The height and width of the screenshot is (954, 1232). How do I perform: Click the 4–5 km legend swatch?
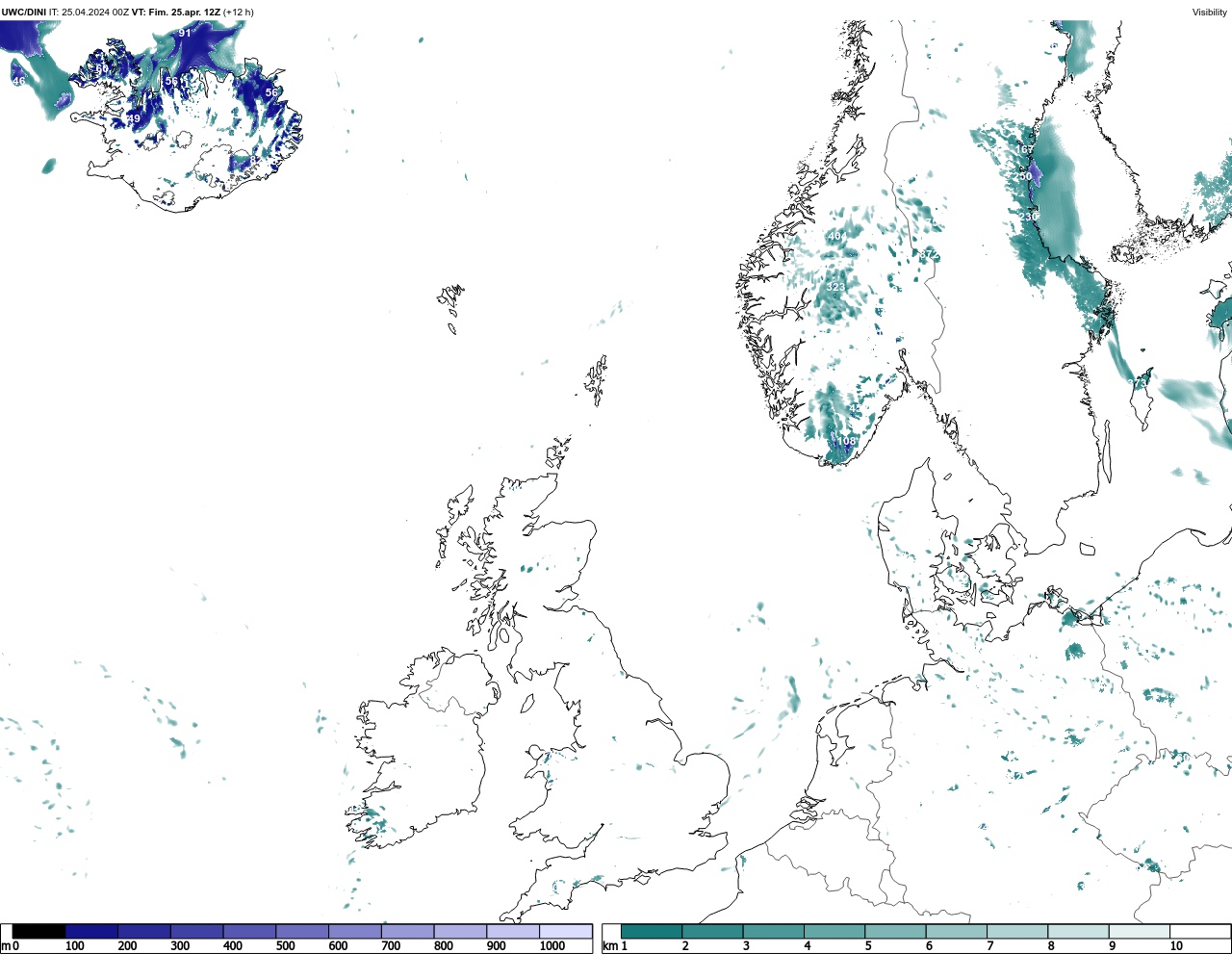[x=834, y=931]
